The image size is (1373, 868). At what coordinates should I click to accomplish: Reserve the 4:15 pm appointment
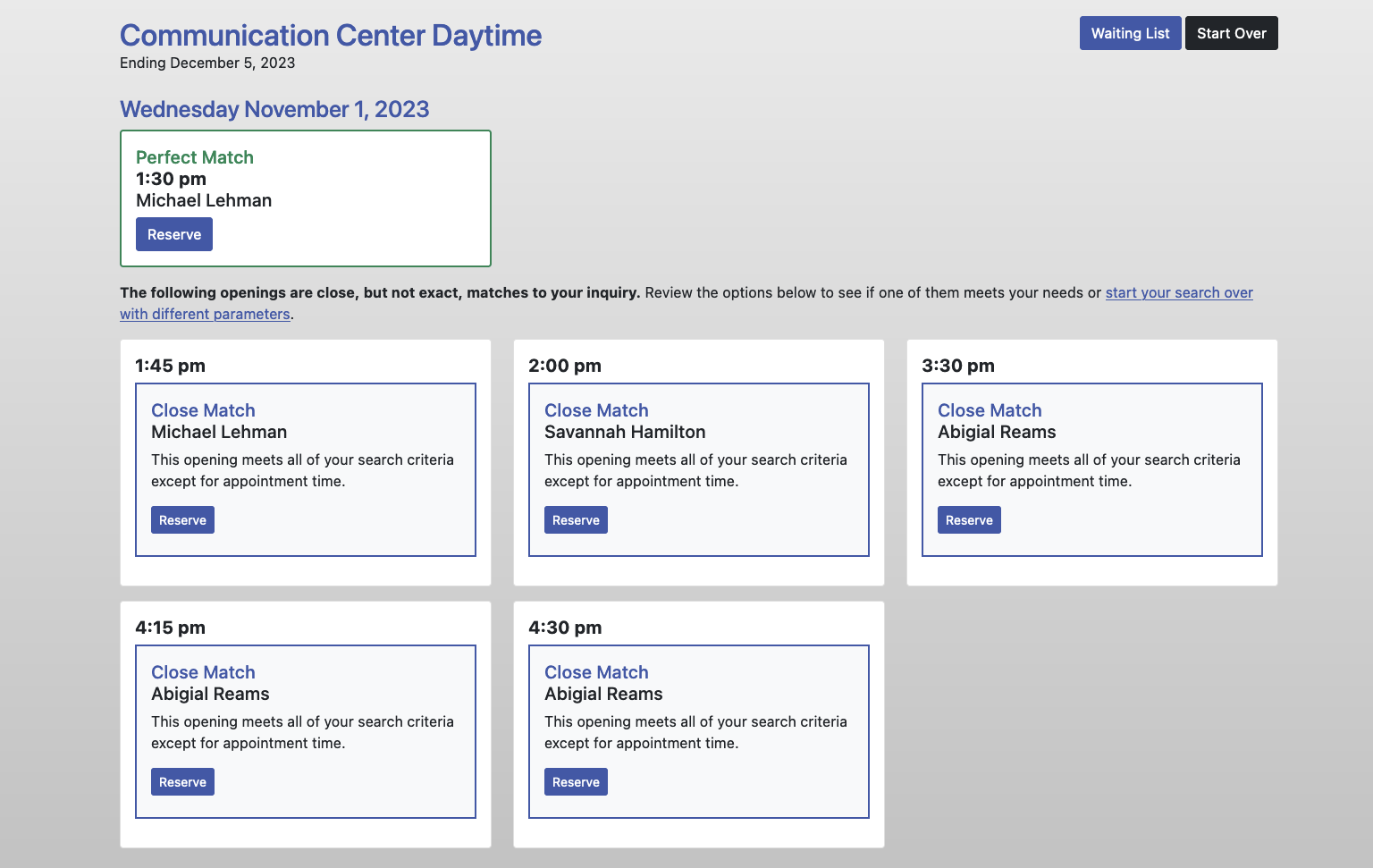[182, 781]
